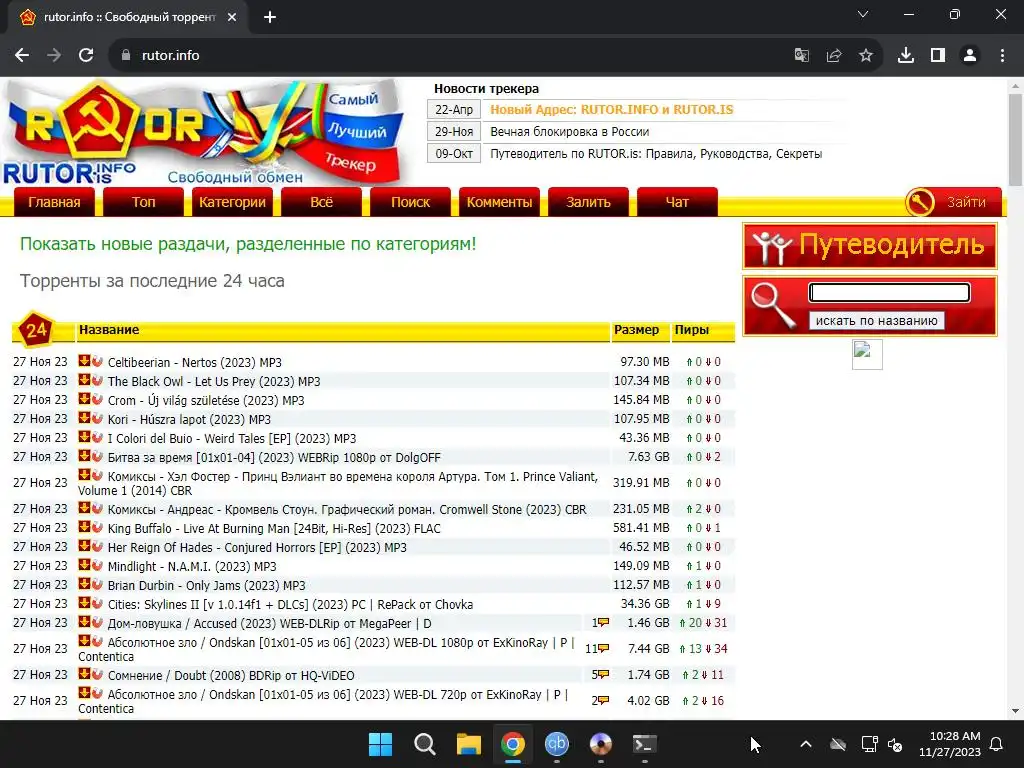Download torrent file for Mindlight - N.A.M.I.

84,564
